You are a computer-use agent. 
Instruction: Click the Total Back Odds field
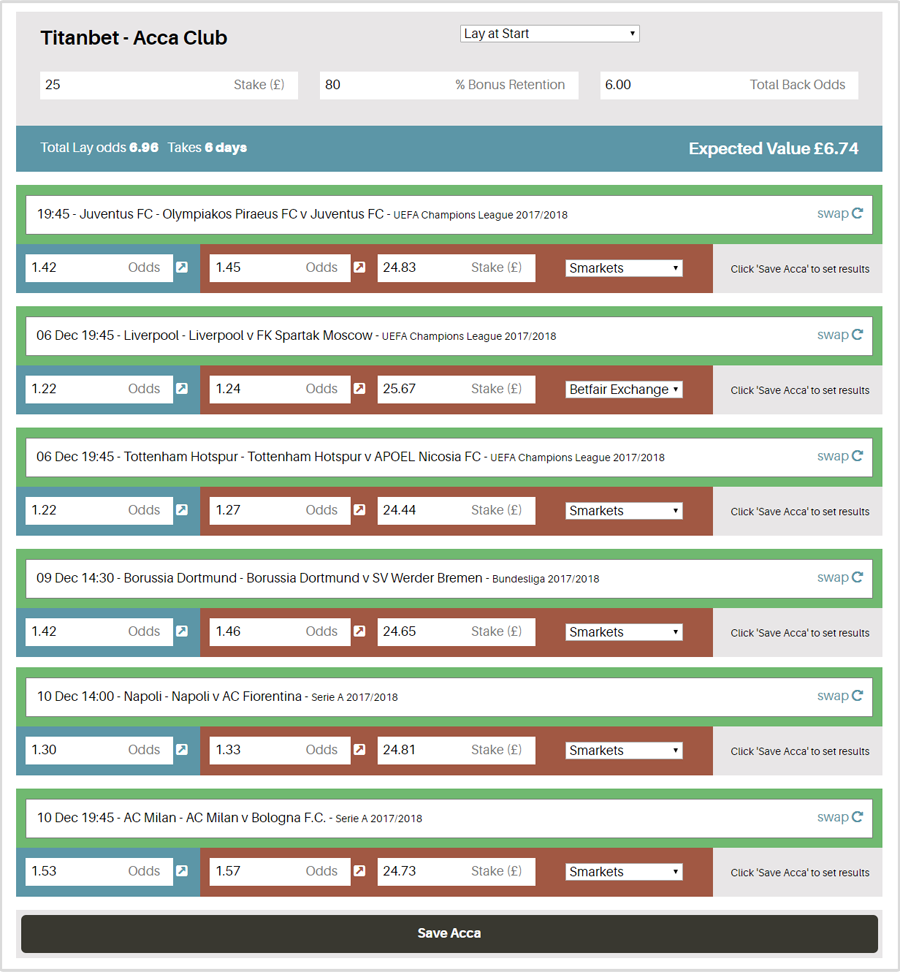pos(729,85)
